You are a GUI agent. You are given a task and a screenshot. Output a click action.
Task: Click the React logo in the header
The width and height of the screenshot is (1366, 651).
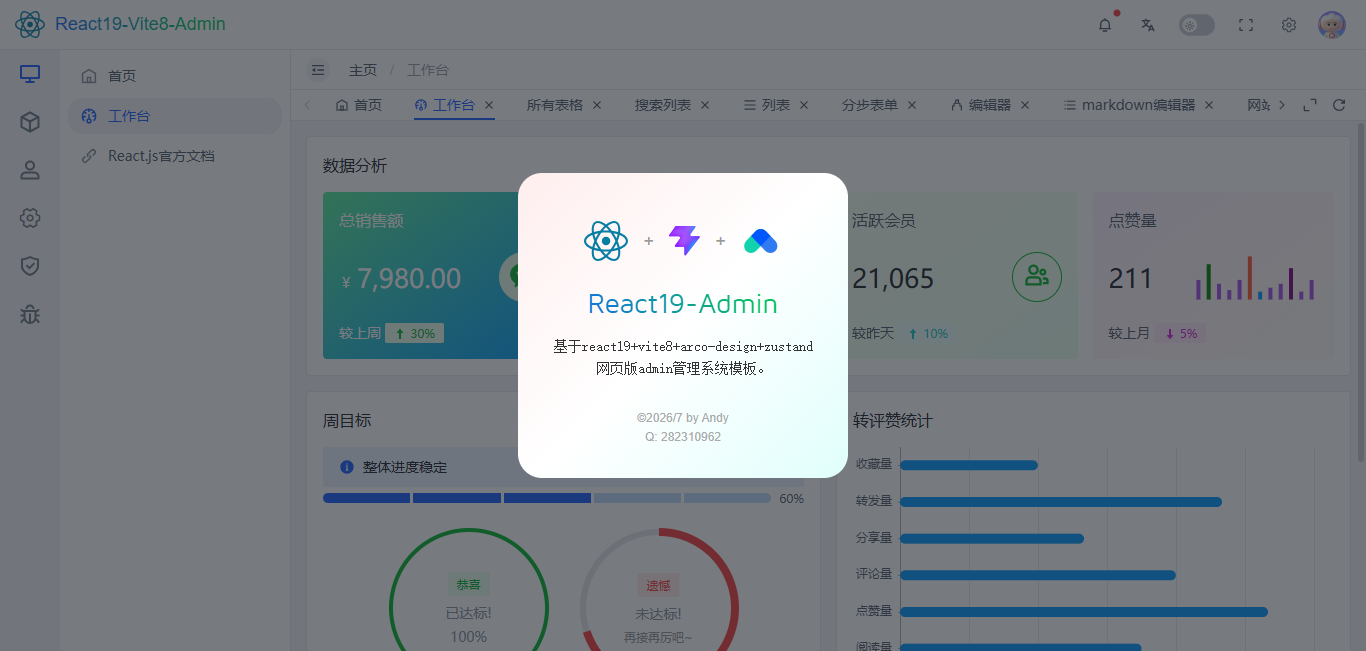[30, 24]
